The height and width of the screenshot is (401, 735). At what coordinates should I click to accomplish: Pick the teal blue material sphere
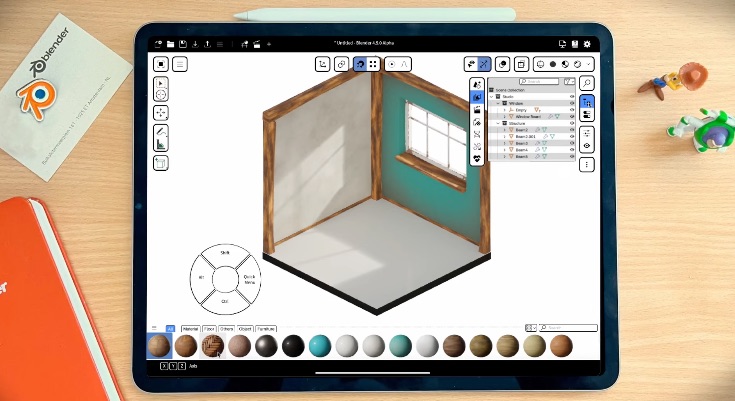click(x=320, y=346)
